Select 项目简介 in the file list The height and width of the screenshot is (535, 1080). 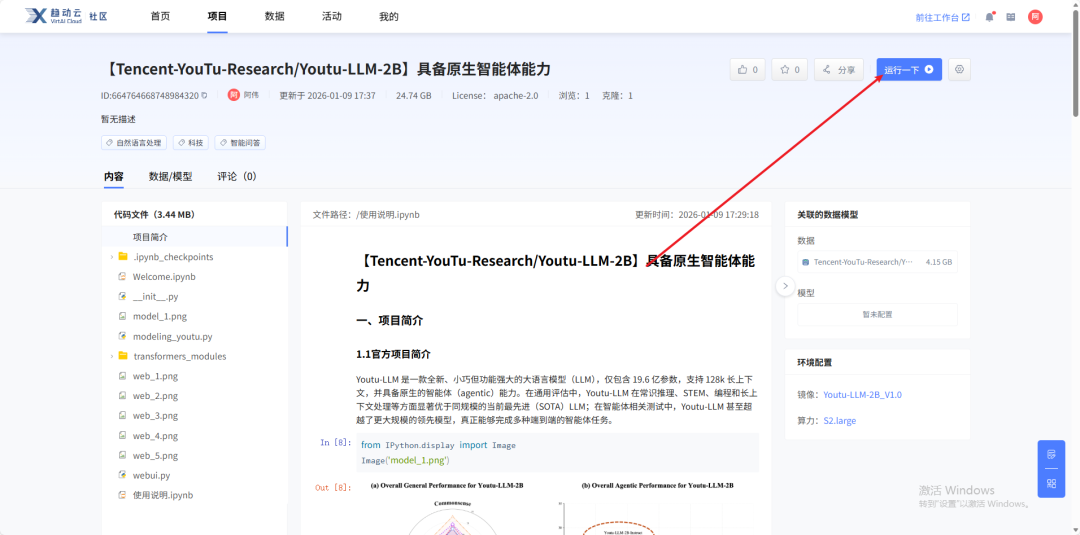coord(194,237)
